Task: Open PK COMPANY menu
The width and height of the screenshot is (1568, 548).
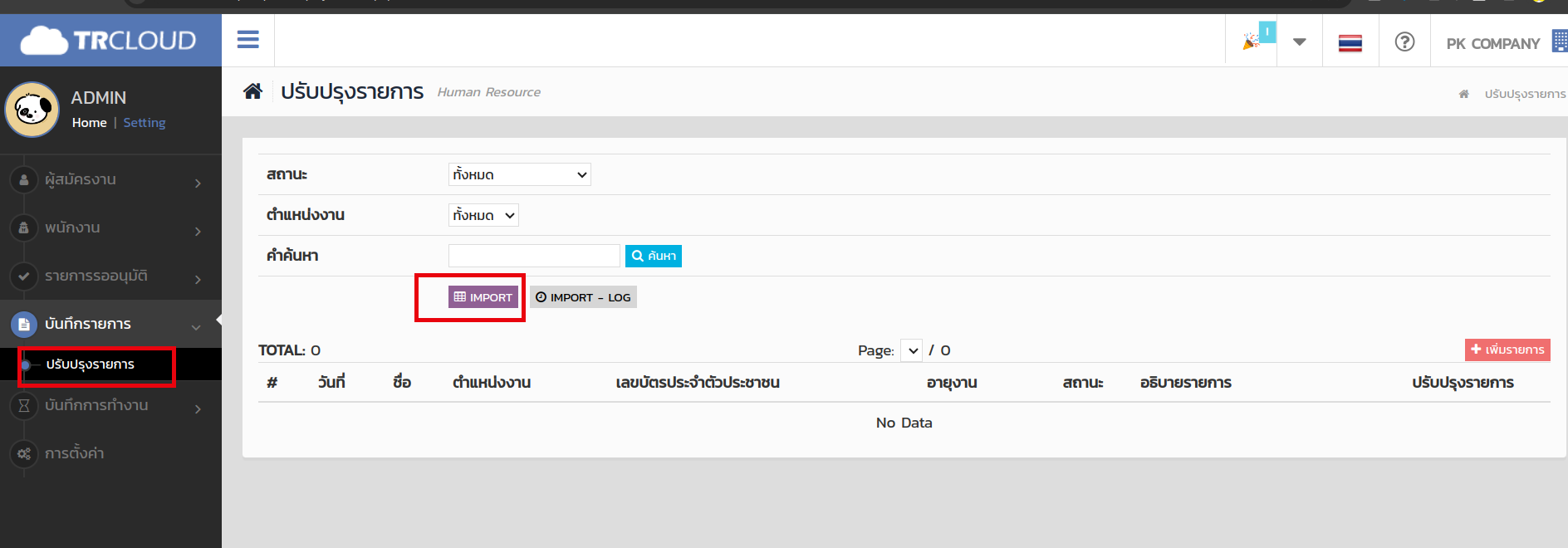Action: click(1493, 43)
